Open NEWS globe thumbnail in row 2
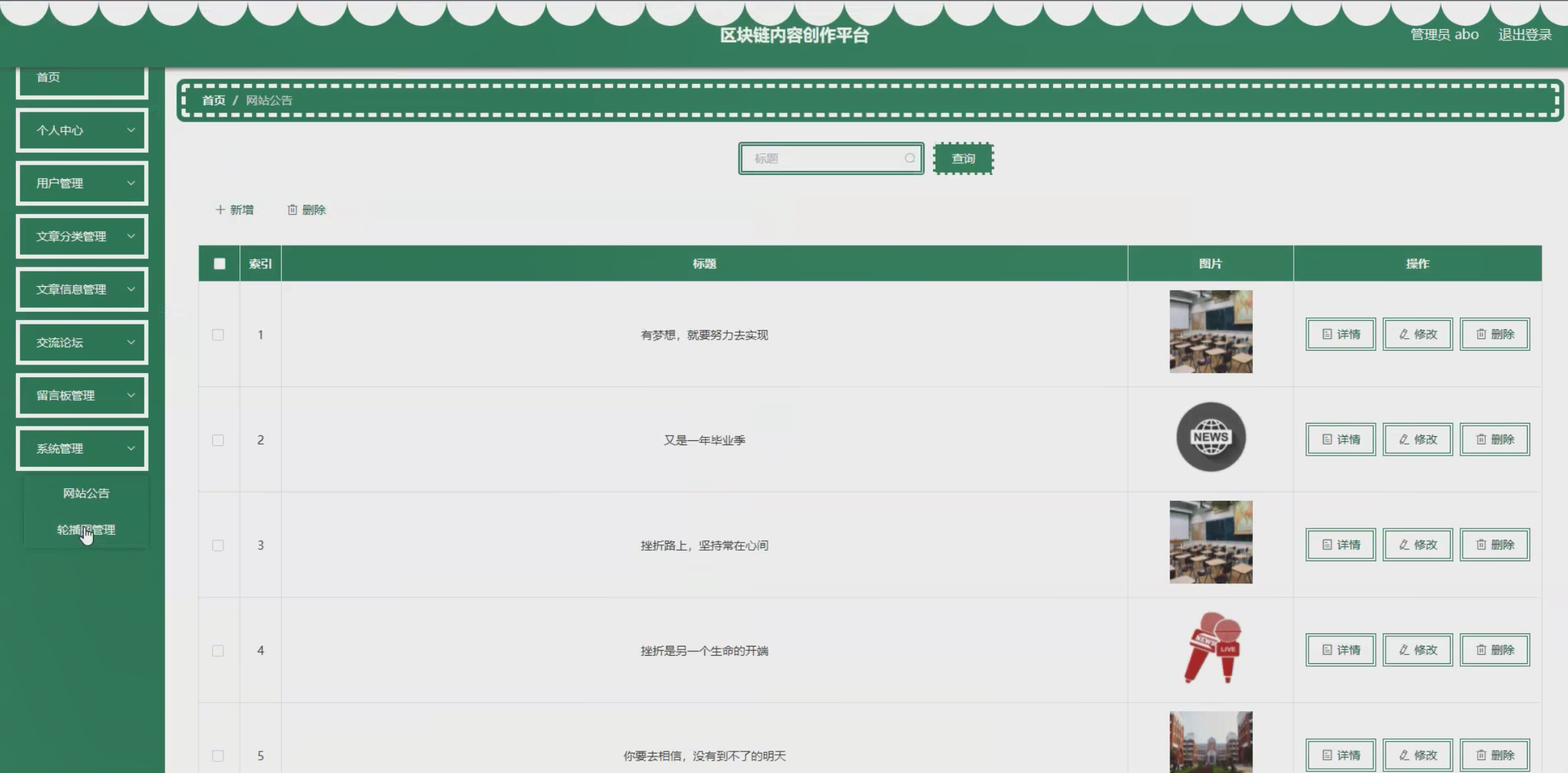 1211,437
